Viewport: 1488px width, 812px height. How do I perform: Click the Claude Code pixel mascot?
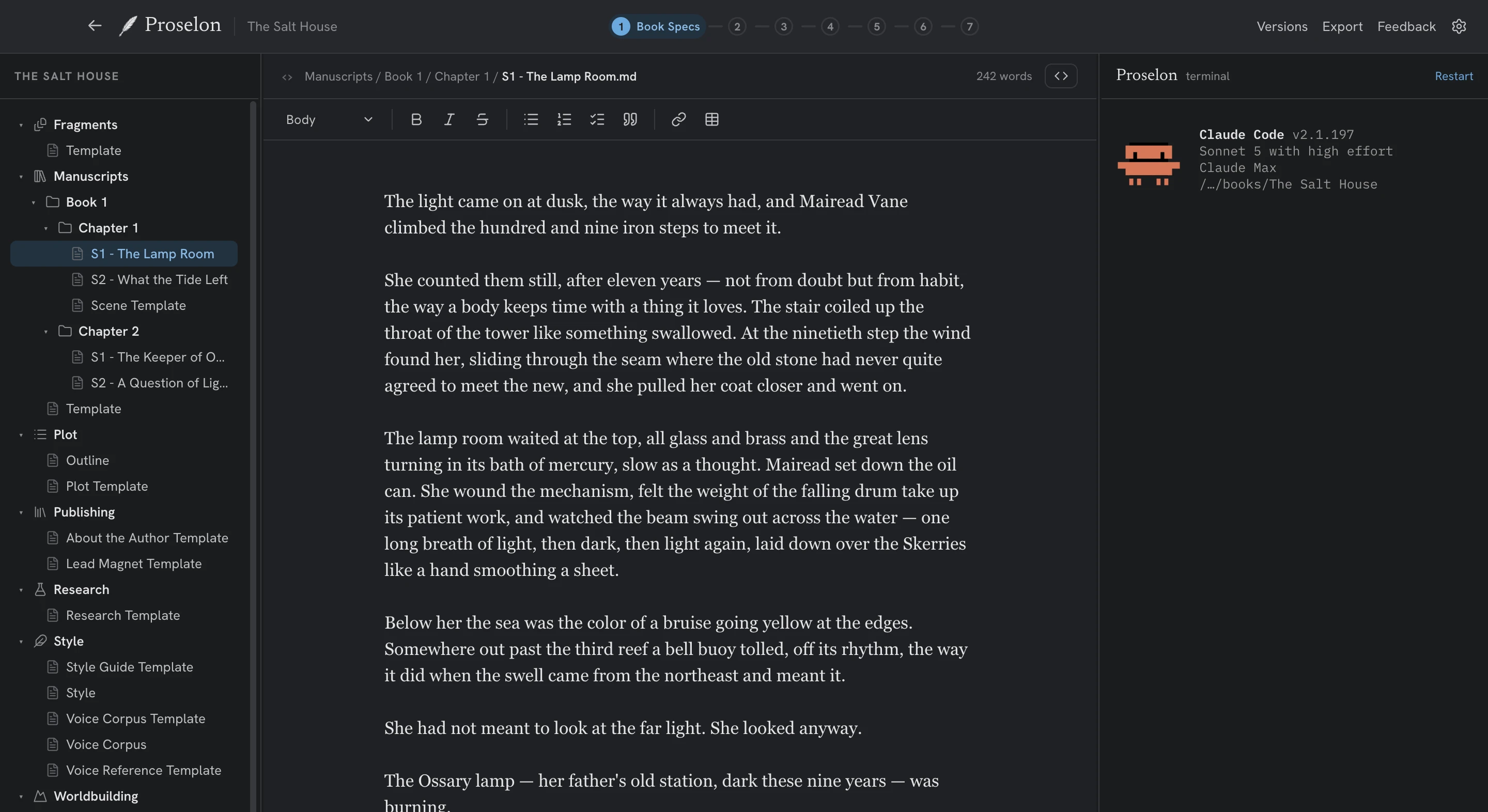1149,163
